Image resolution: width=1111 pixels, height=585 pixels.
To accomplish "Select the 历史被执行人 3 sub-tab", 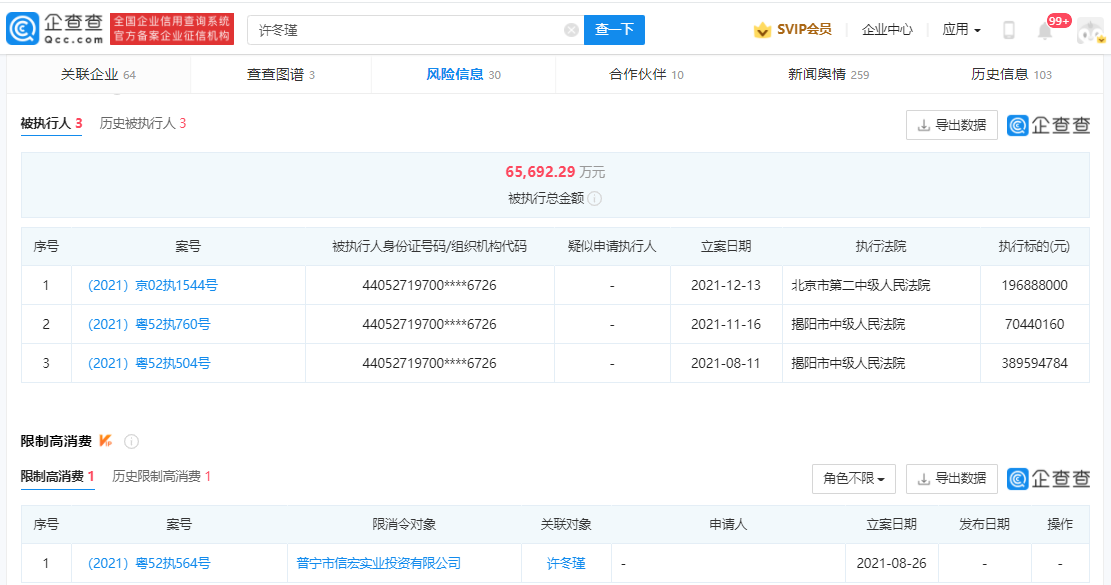I will (142, 123).
